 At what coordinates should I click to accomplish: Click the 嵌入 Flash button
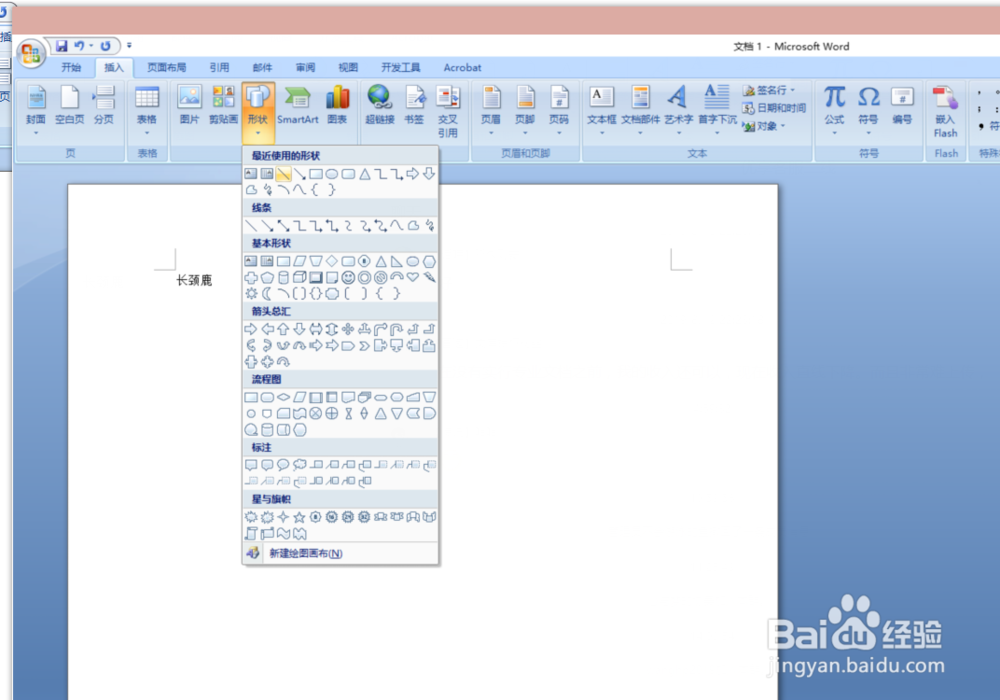pos(945,111)
